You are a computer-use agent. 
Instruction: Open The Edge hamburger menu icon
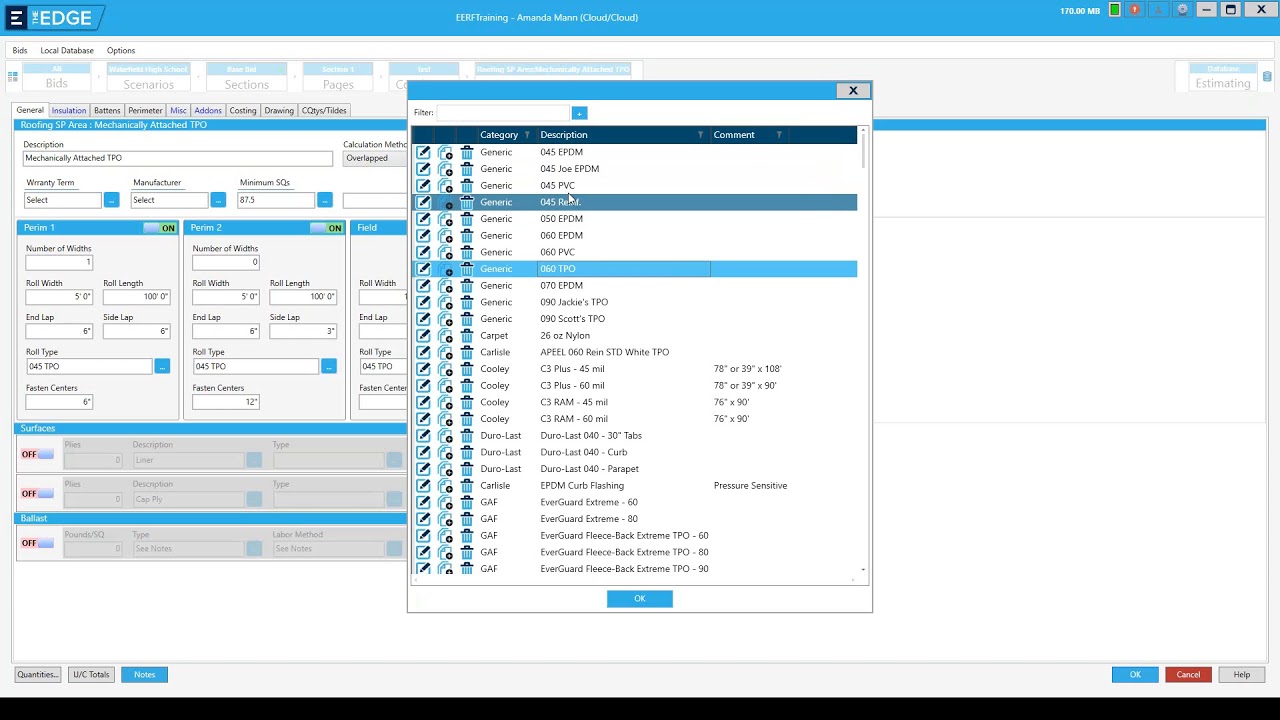pyautogui.click(x=16, y=18)
